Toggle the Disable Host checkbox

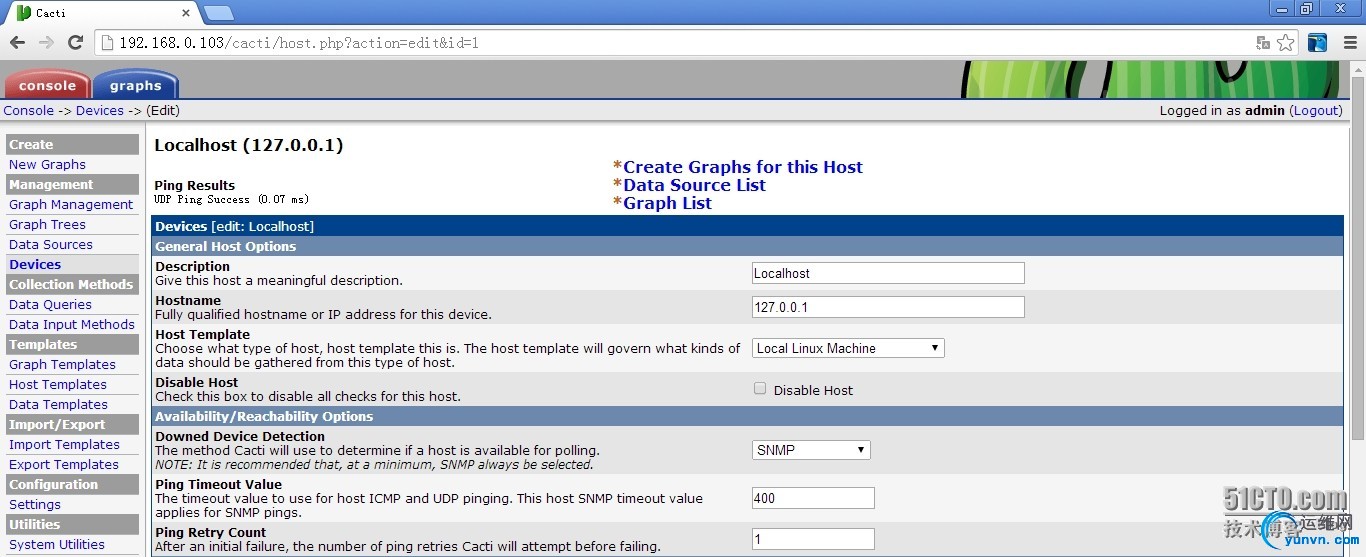pos(760,389)
